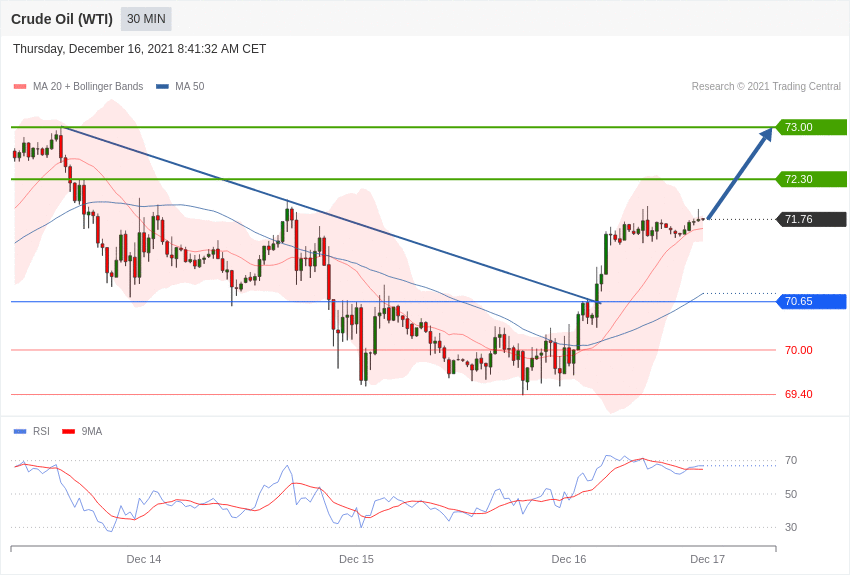Click the 70.00 red support label
850x576 pixels.
(x=799, y=350)
